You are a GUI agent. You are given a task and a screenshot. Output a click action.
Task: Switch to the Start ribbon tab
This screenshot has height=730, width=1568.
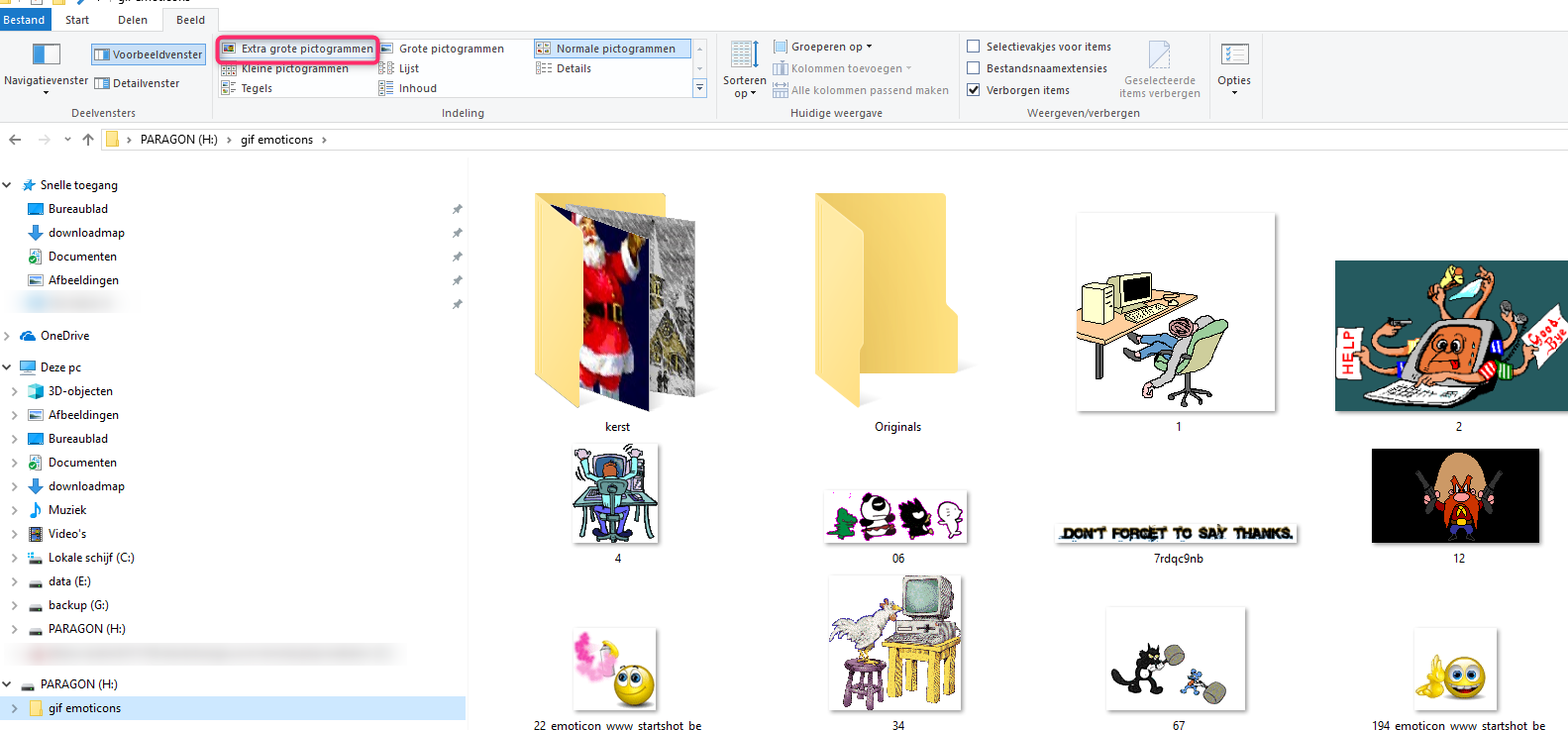[x=77, y=20]
